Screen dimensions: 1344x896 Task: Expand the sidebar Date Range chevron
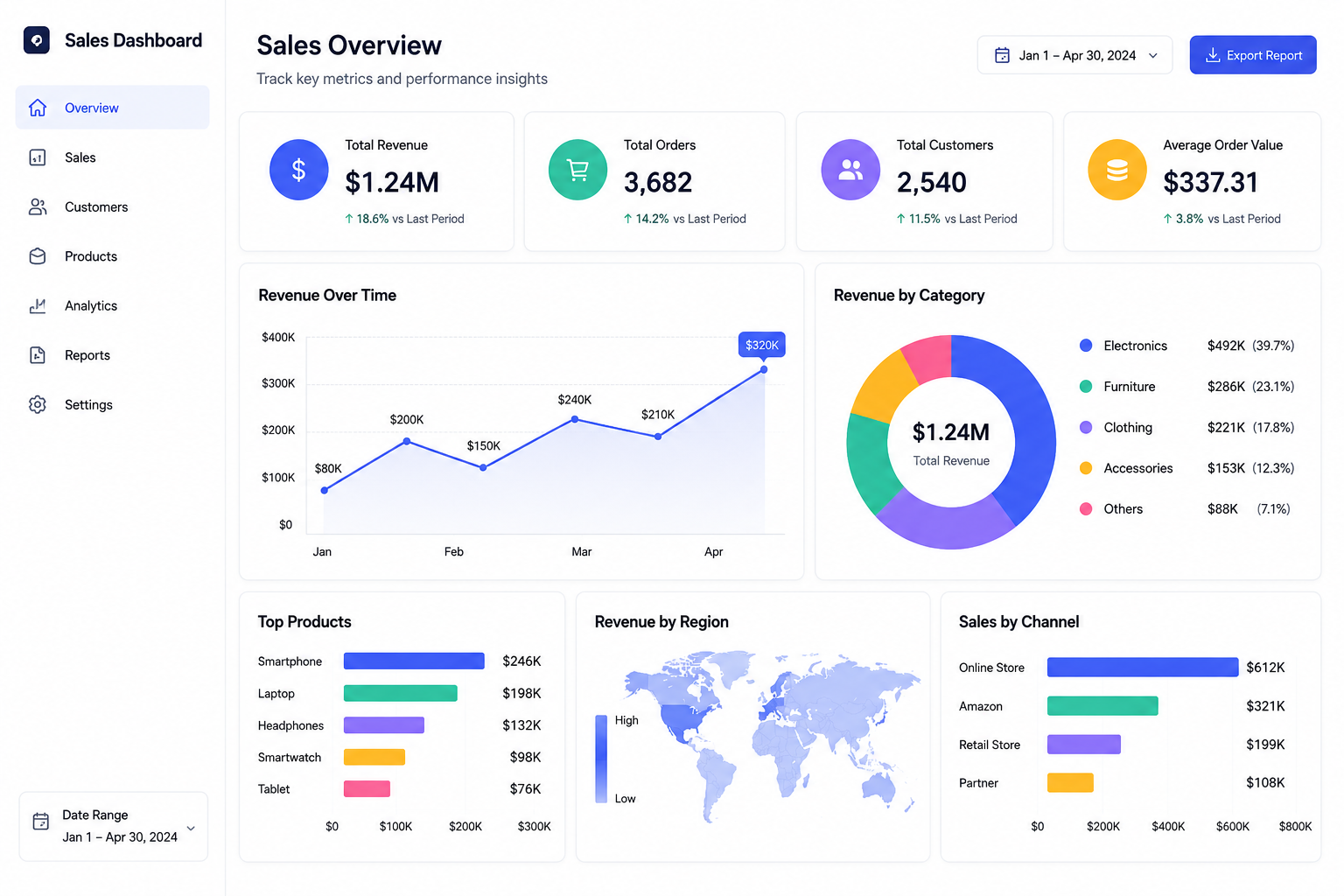(191, 828)
